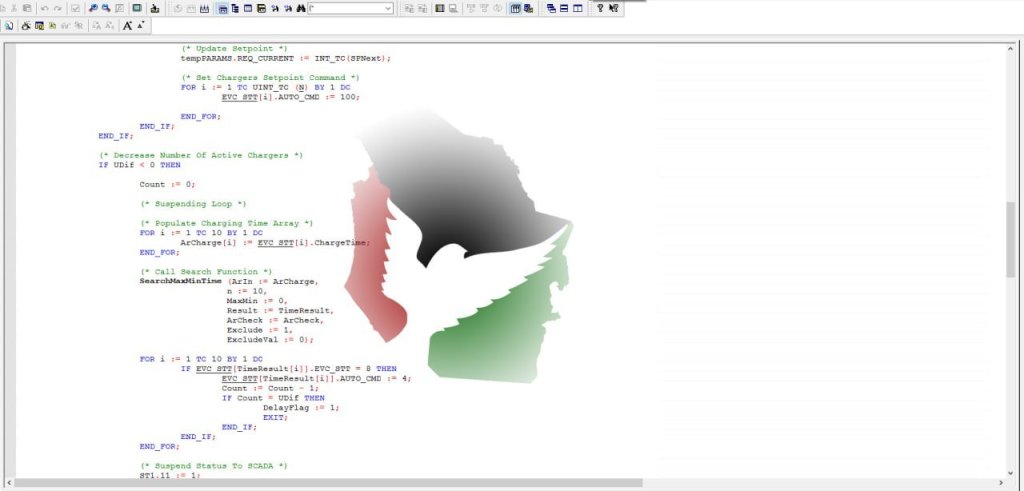This screenshot has width=1024, height=491.
Task: Open Help with the question mark icon
Action: [x=600, y=8]
